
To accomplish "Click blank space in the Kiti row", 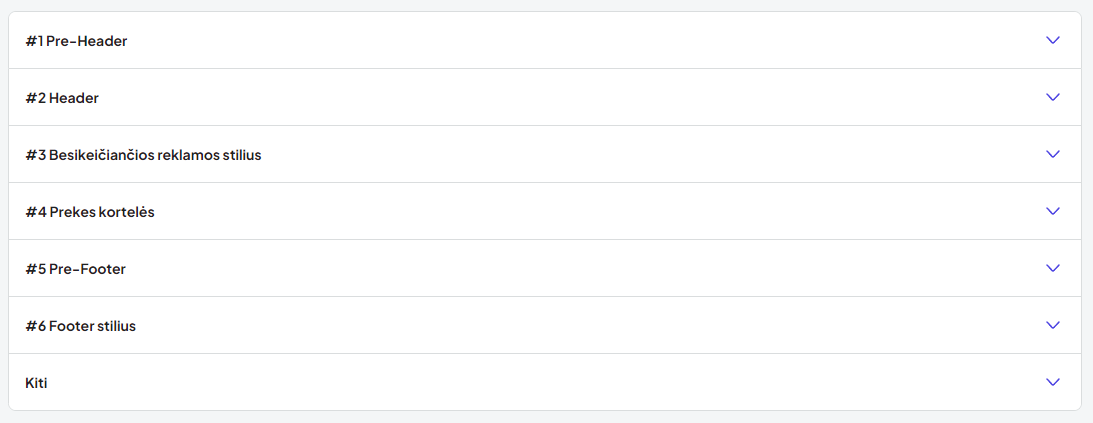I will click(x=545, y=383).
